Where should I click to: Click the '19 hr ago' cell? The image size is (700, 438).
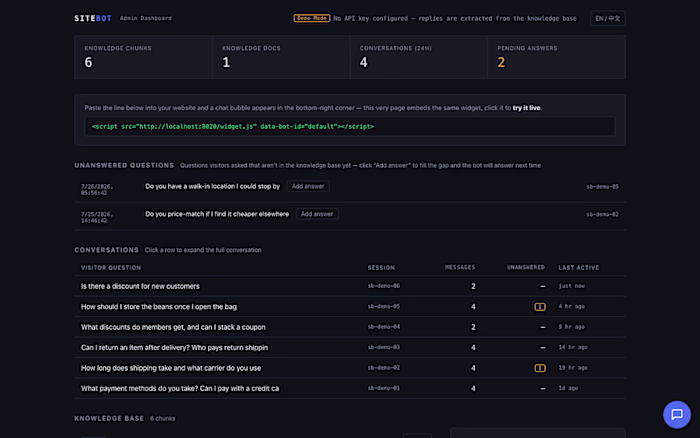573,368
